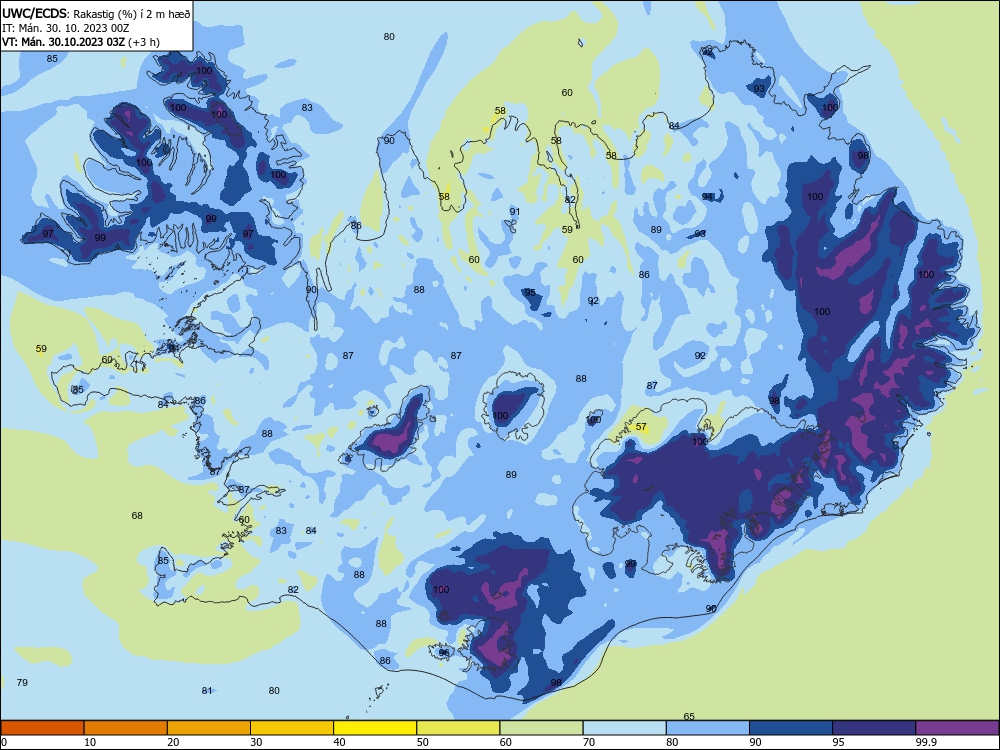Click the legend tick label '99.9'

pos(925,742)
